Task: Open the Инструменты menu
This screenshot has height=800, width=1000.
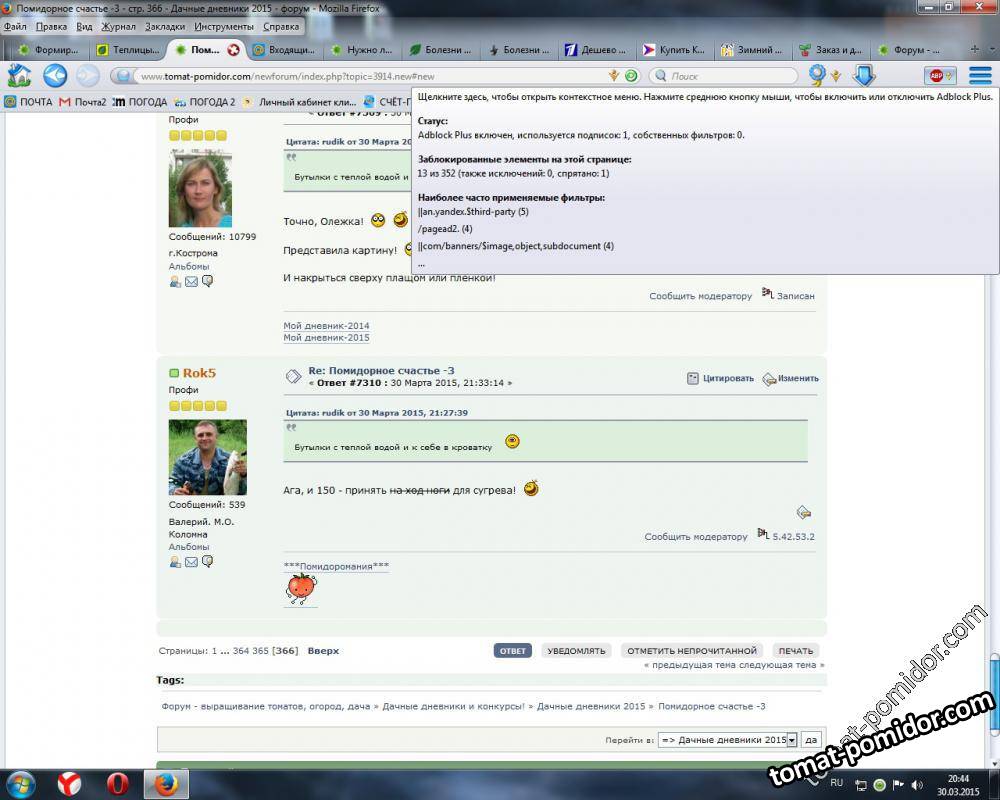Action: (223, 26)
